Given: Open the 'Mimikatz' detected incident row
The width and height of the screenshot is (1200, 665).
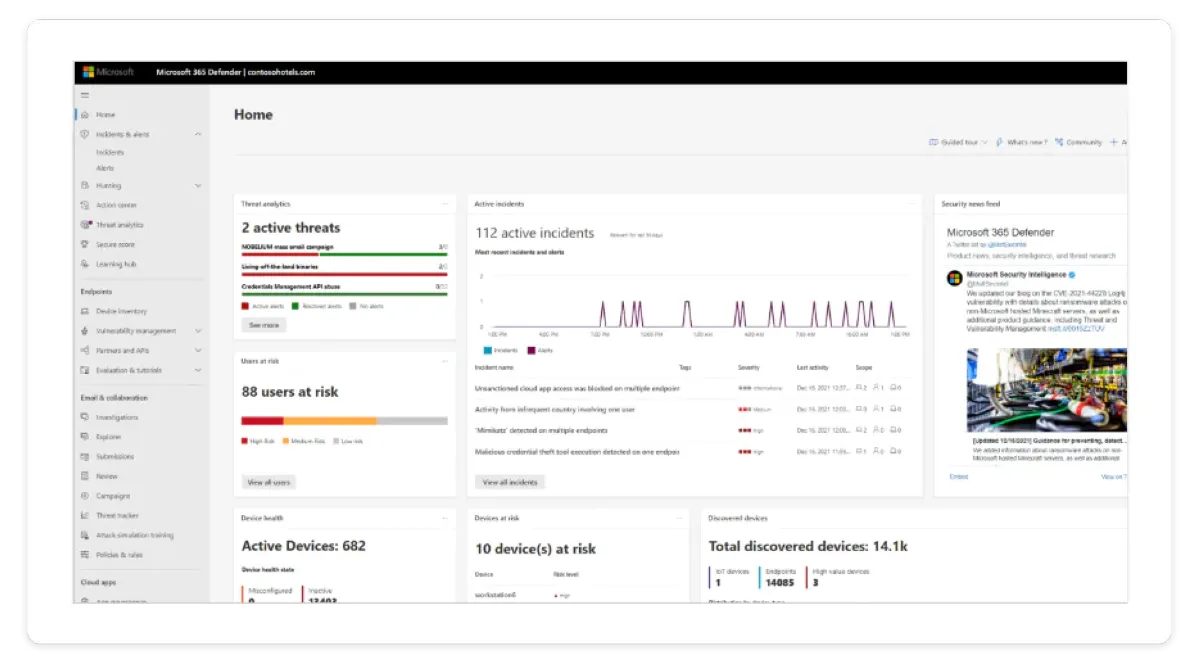Looking at the screenshot, I should [689, 430].
